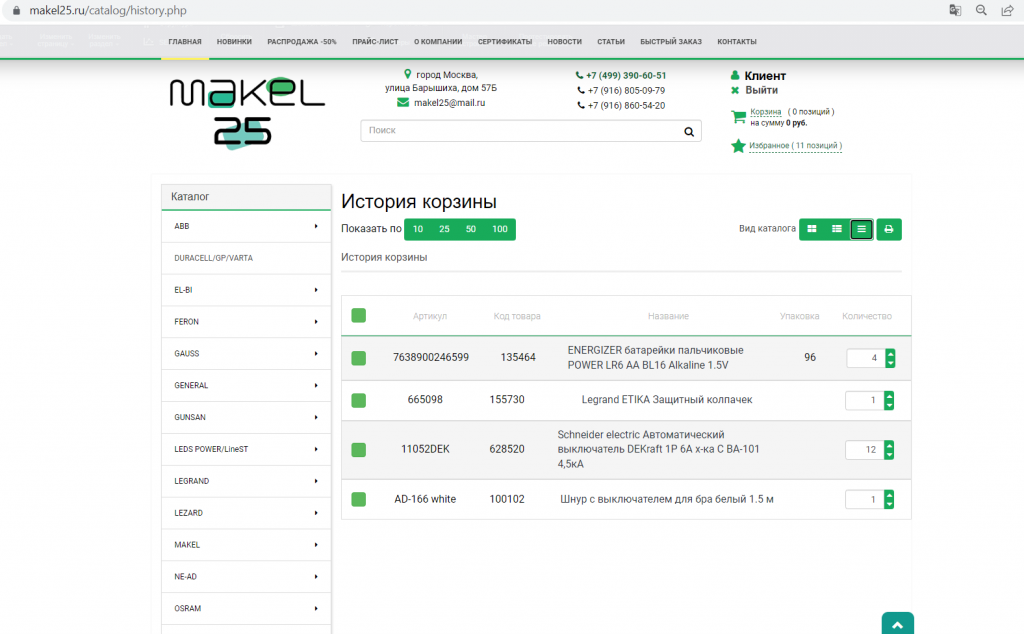Open the НОВОСТИ menu item
Viewport: 1024px width, 634px height.
pyautogui.click(x=564, y=42)
